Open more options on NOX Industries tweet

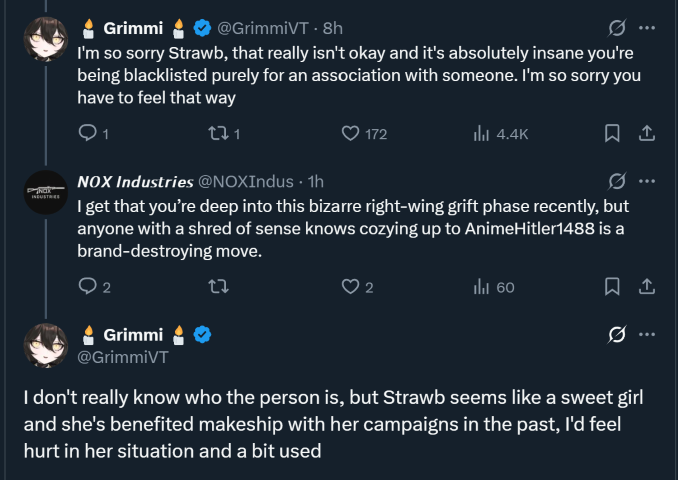(x=647, y=181)
